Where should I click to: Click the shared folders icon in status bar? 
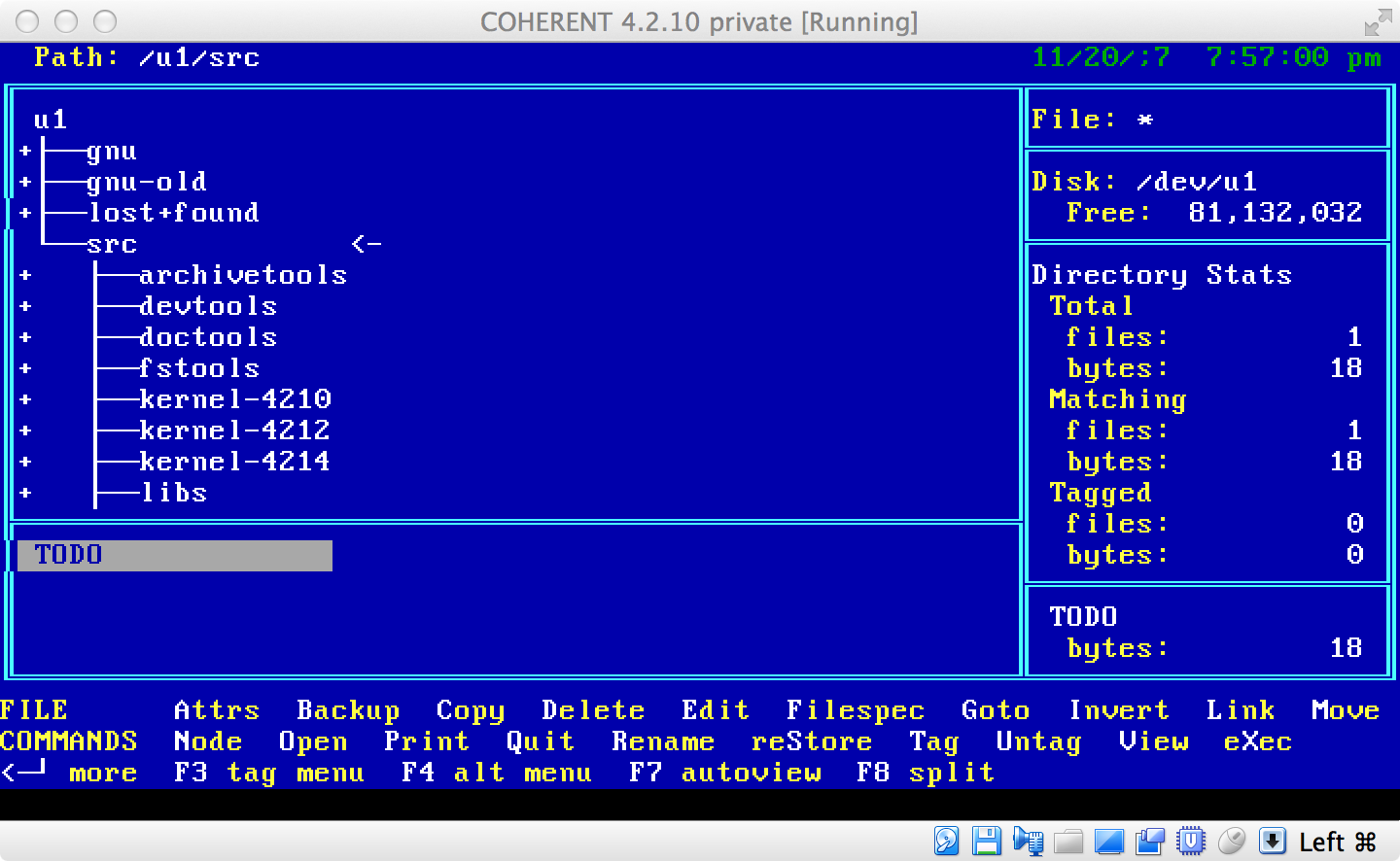tap(1068, 841)
